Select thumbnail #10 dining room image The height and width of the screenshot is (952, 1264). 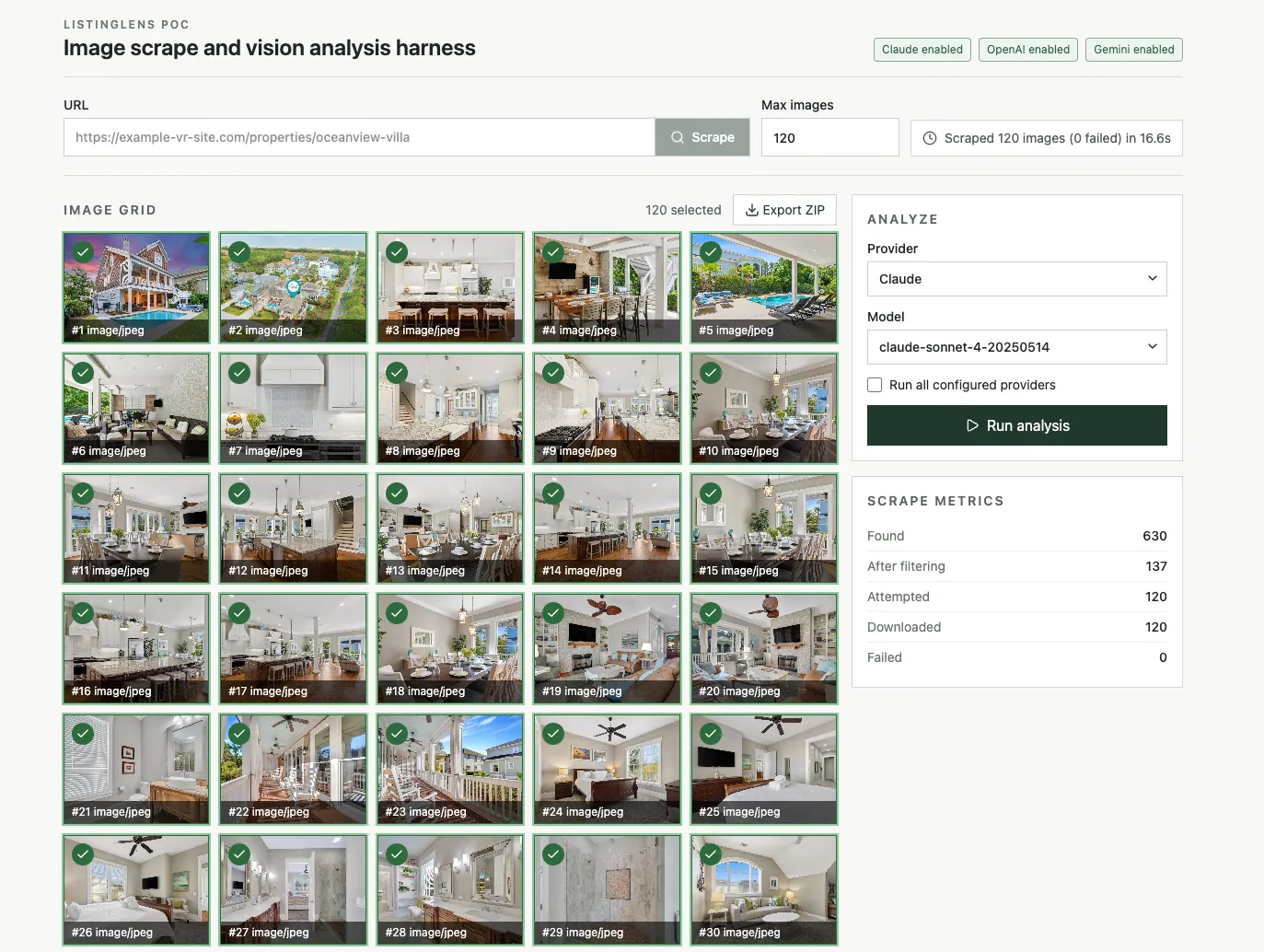coord(764,408)
